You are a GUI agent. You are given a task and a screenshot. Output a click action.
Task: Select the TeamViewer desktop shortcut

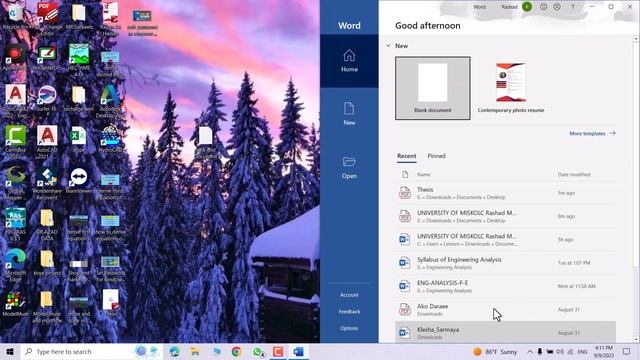(x=78, y=180)
